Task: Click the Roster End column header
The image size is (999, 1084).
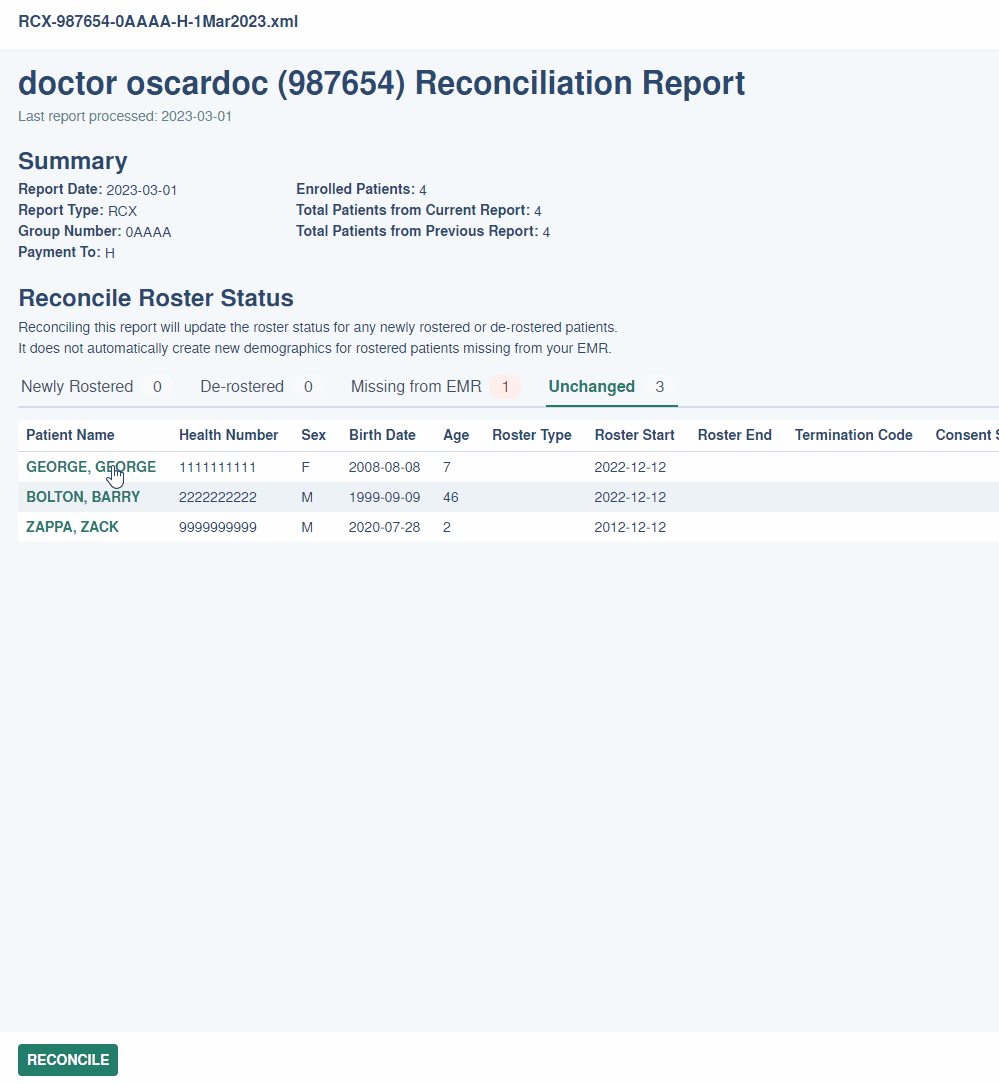Action: [734, 435]
